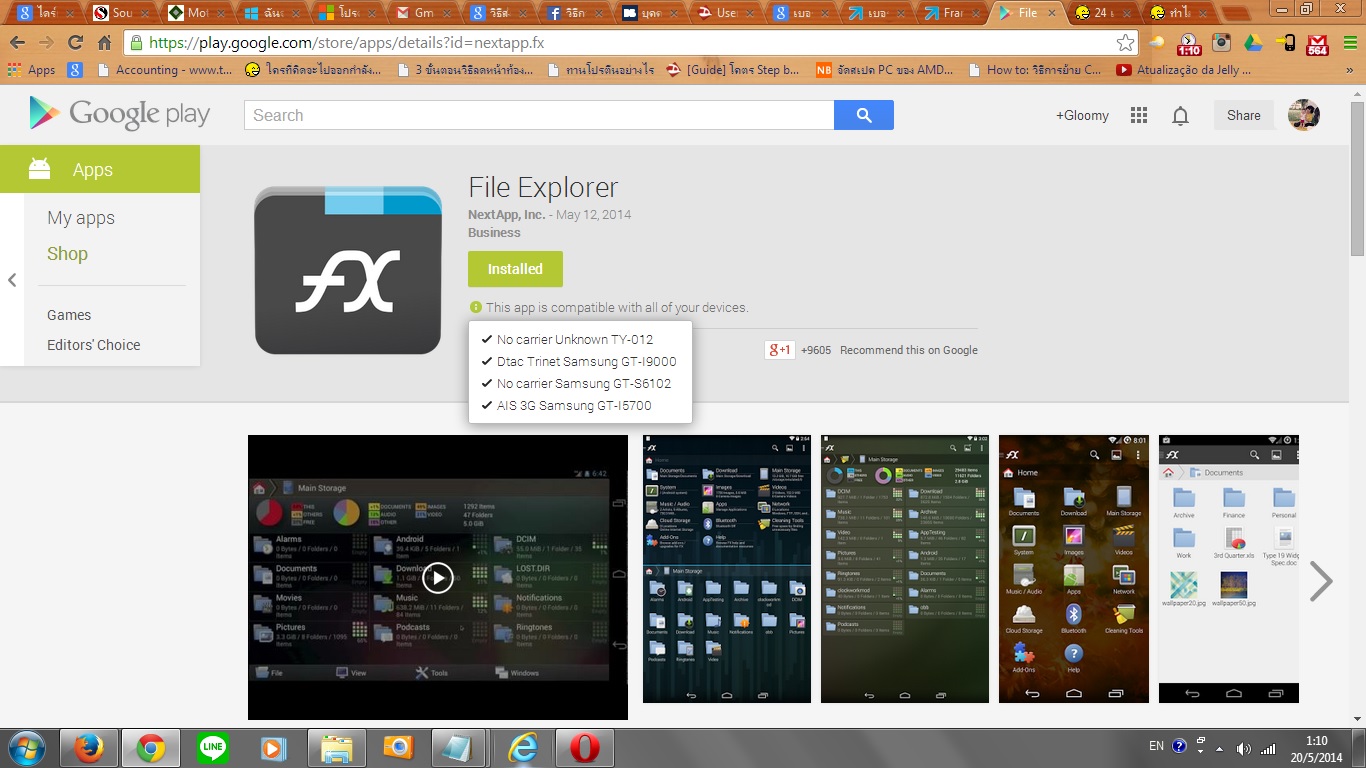Click the Share button
This screenshot has height=768, width=1366.
coord(1243,115)
